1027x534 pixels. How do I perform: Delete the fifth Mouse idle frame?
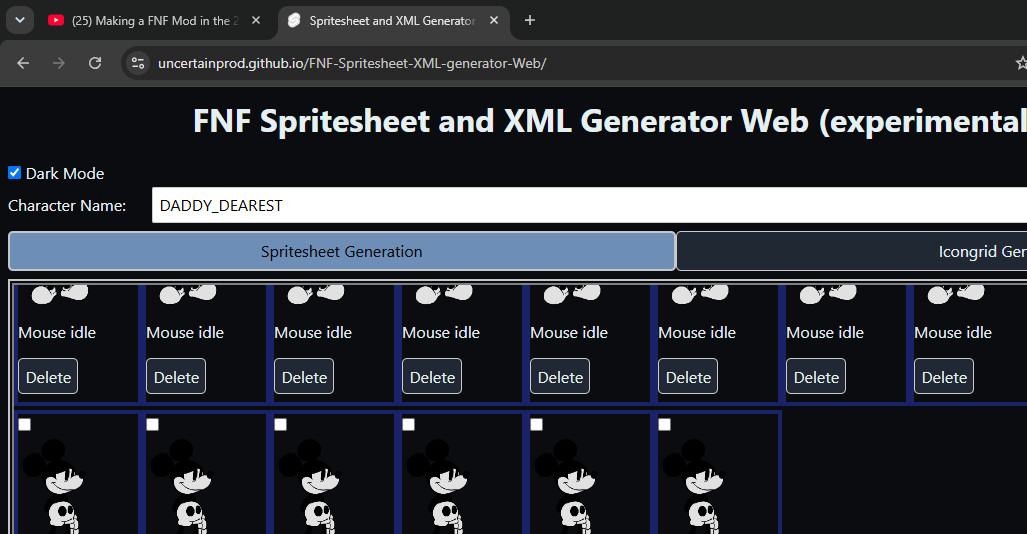click(x=560, y=376)
